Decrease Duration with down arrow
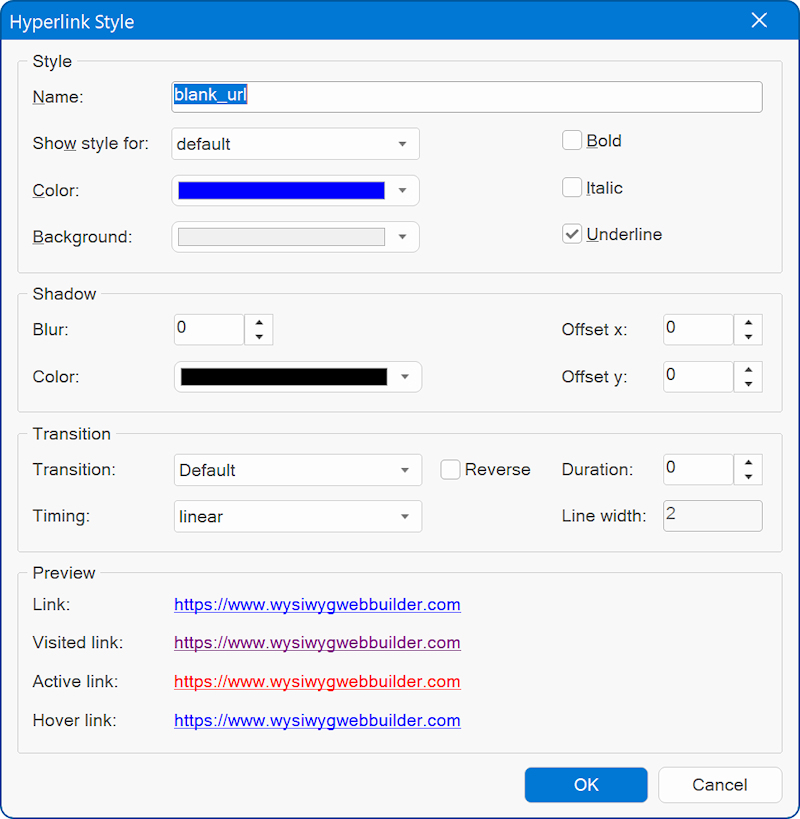800x819 pixels. [x=748, y=476]
